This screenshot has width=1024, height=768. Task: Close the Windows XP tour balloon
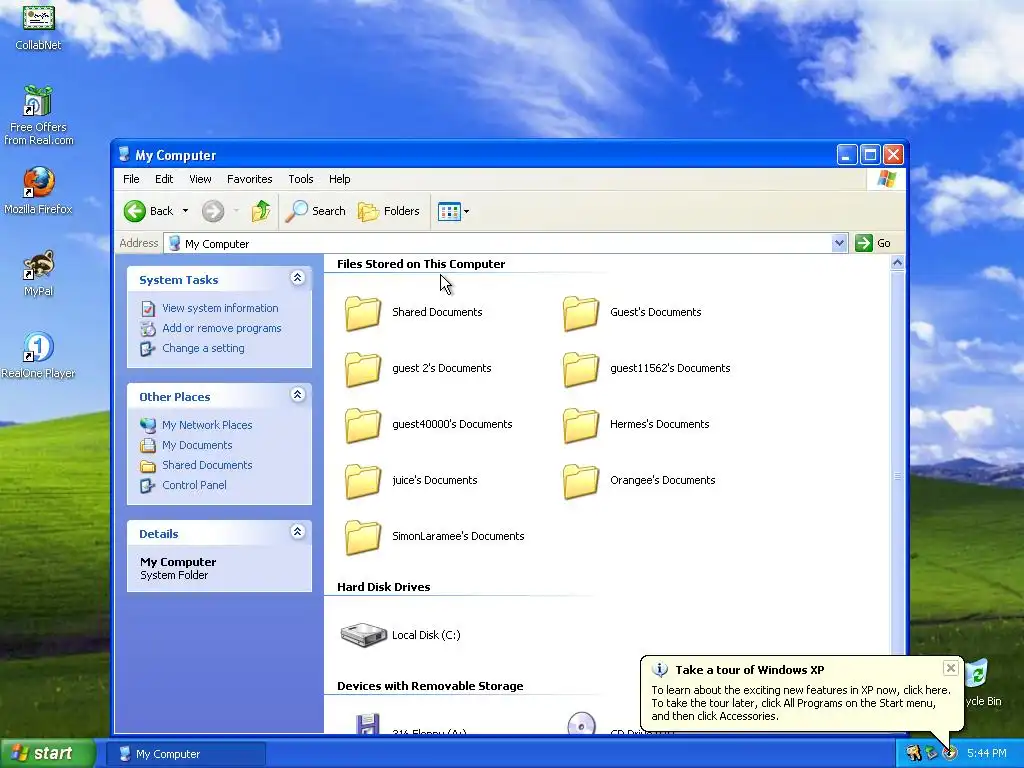tap(951, 668)
